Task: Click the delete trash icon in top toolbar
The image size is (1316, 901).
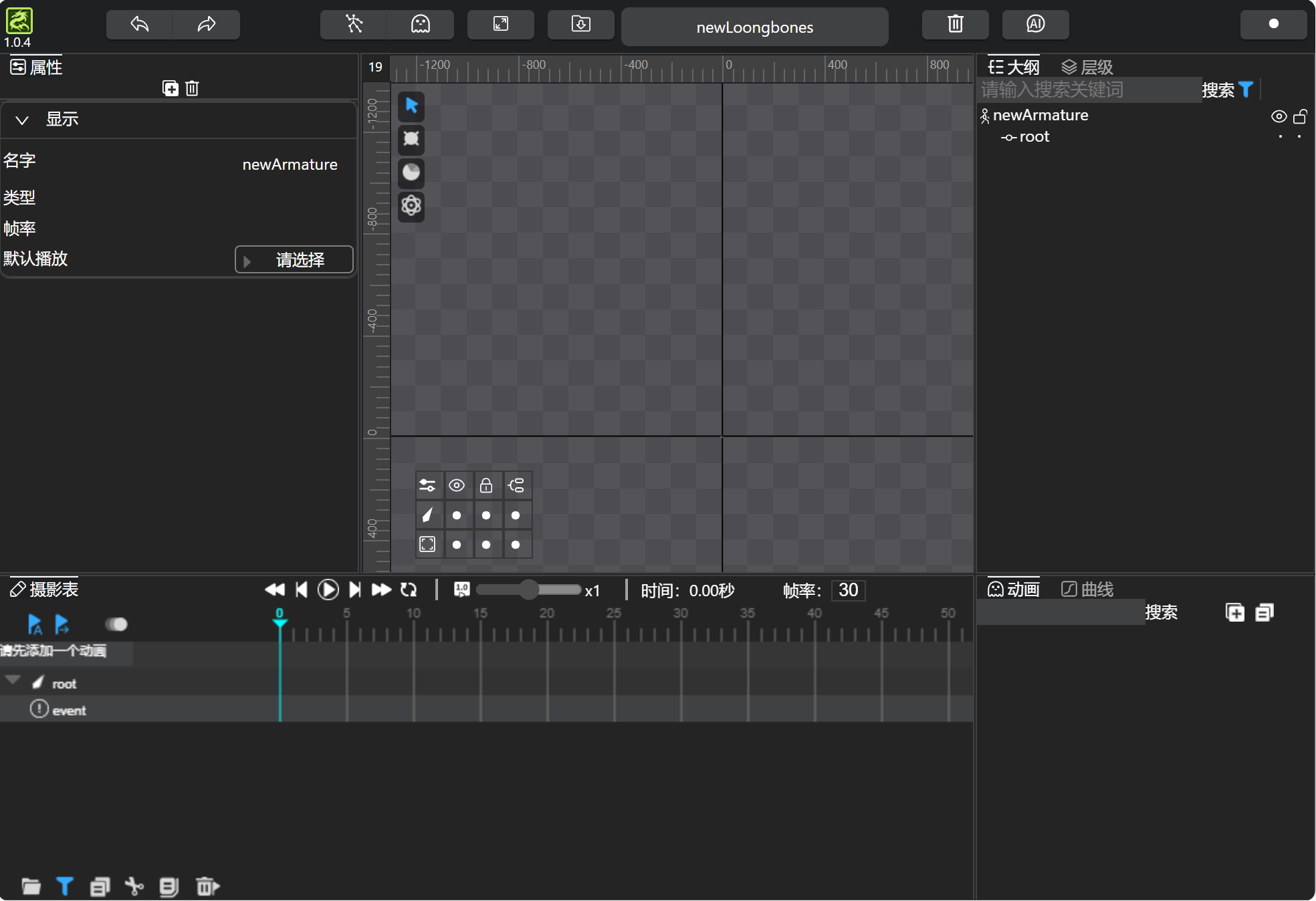Action: (955, 25)
